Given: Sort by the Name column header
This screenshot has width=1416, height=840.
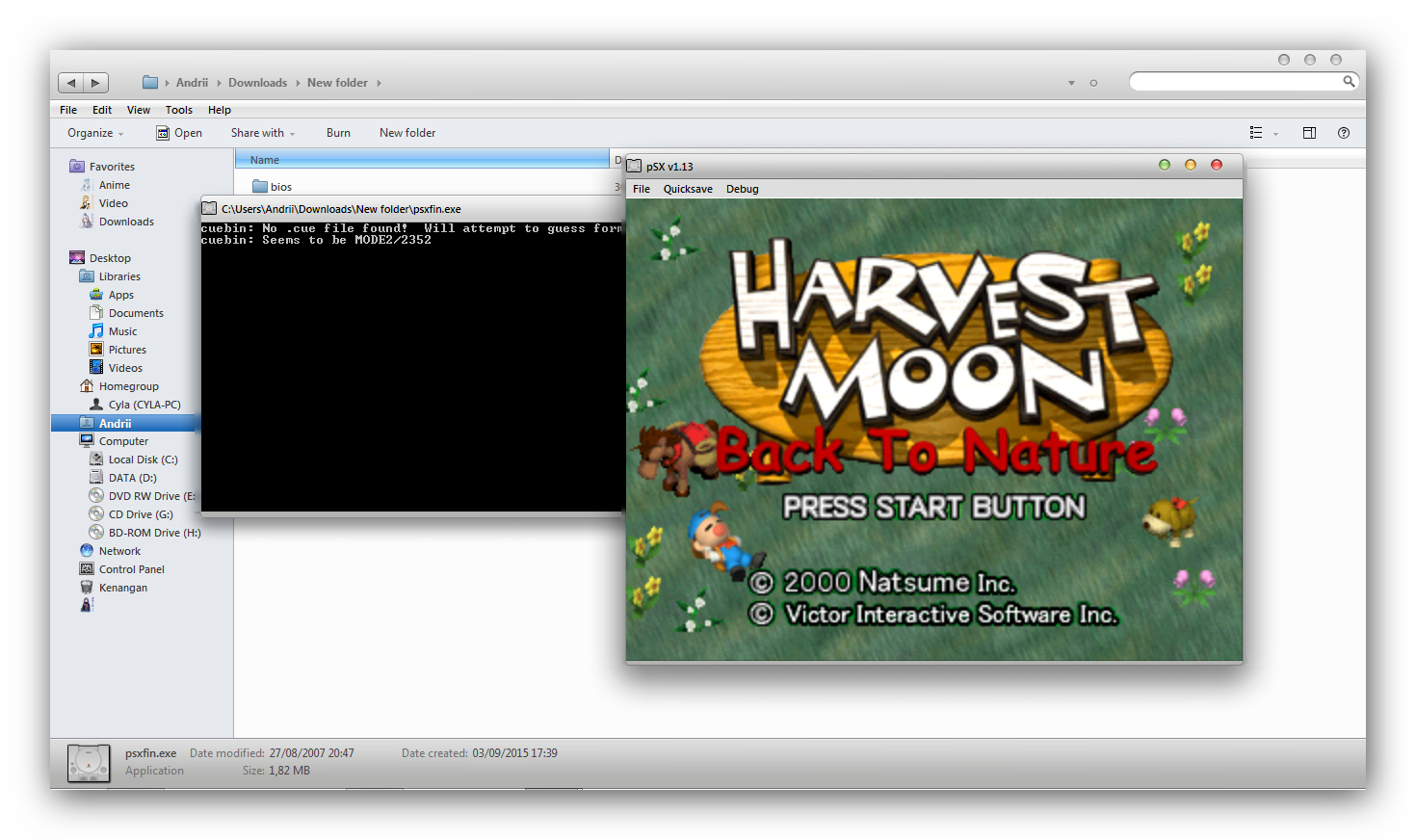Looking at the screenshot, I should [422, 160].
